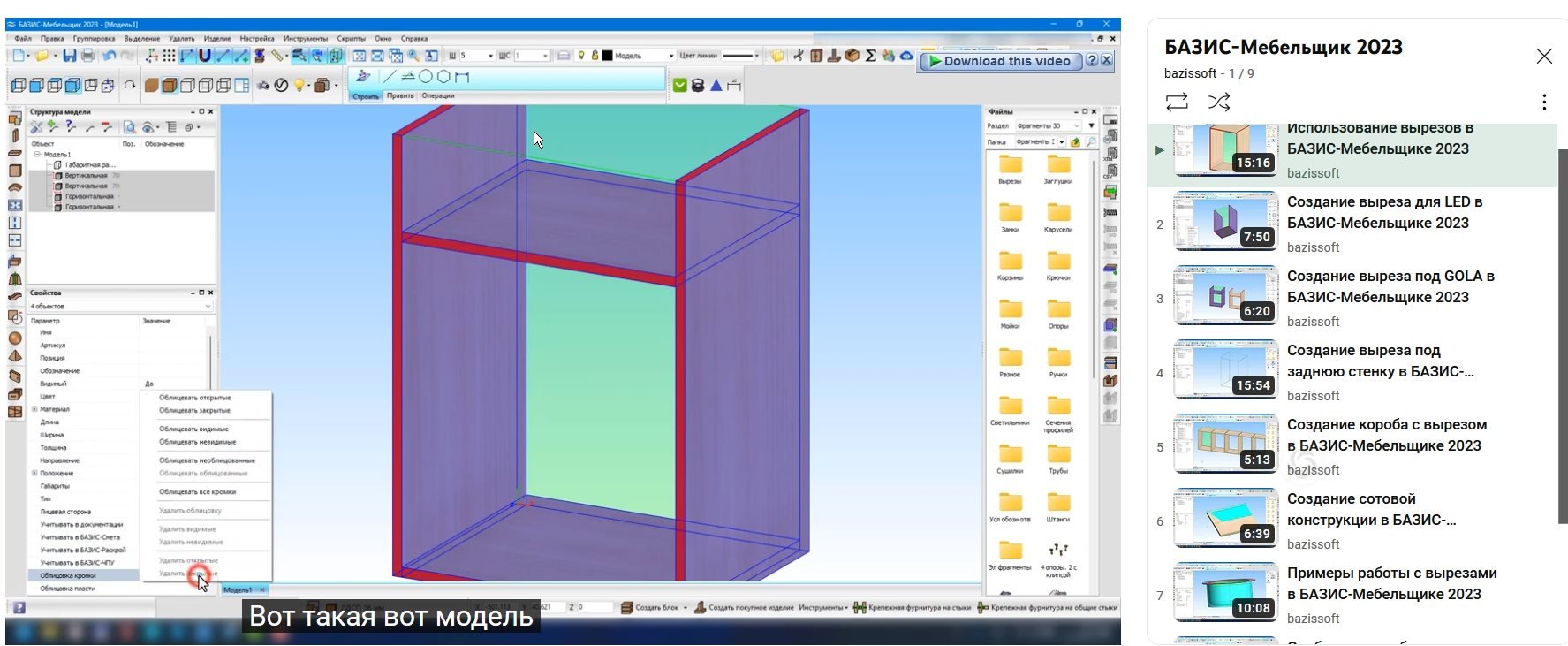Open the Ручки folder in Файлы panel

[1058, 362]
